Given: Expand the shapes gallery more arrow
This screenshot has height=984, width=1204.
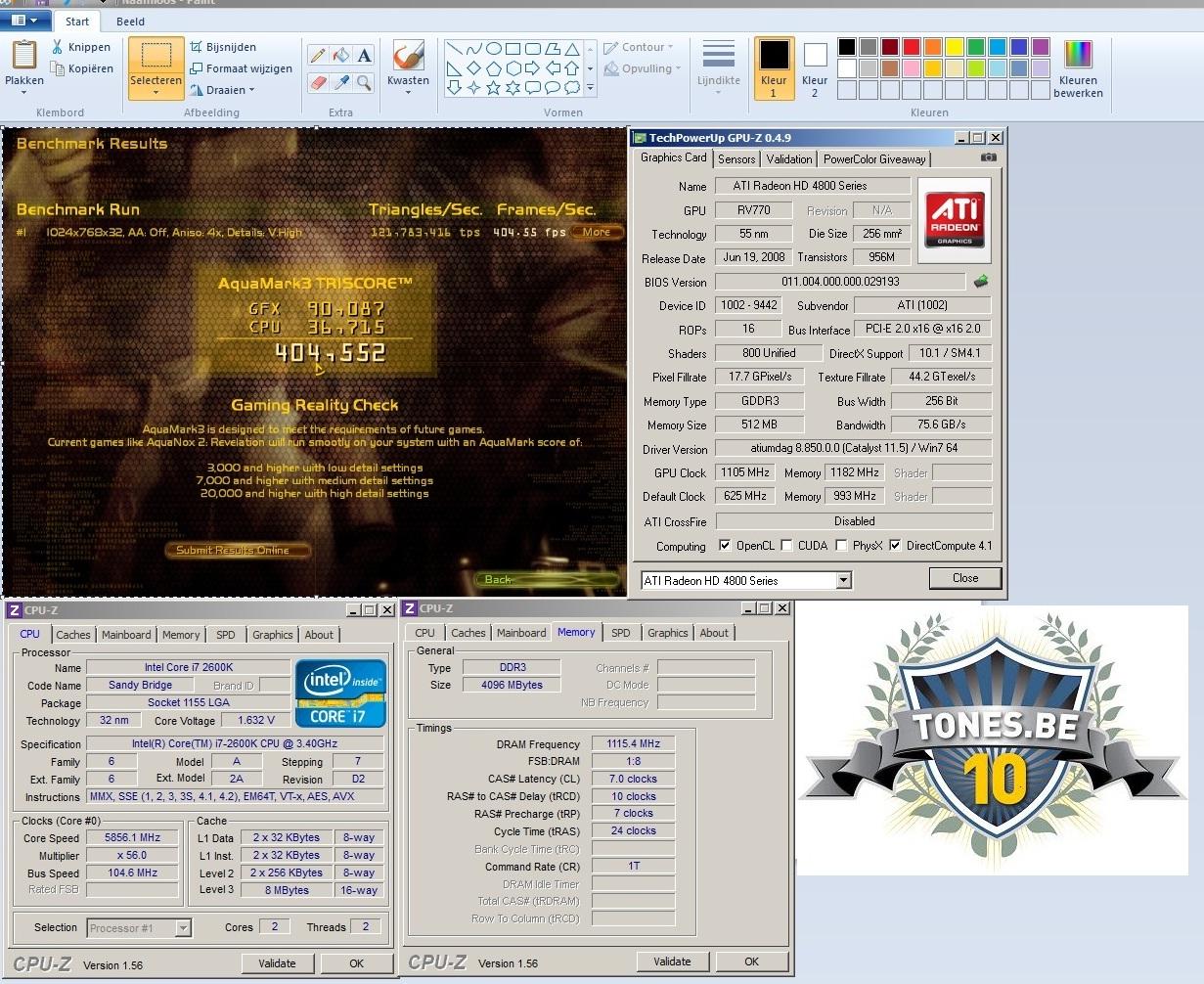Looking at the screenshot, I should pyautogui.click(x=590, y=88).
